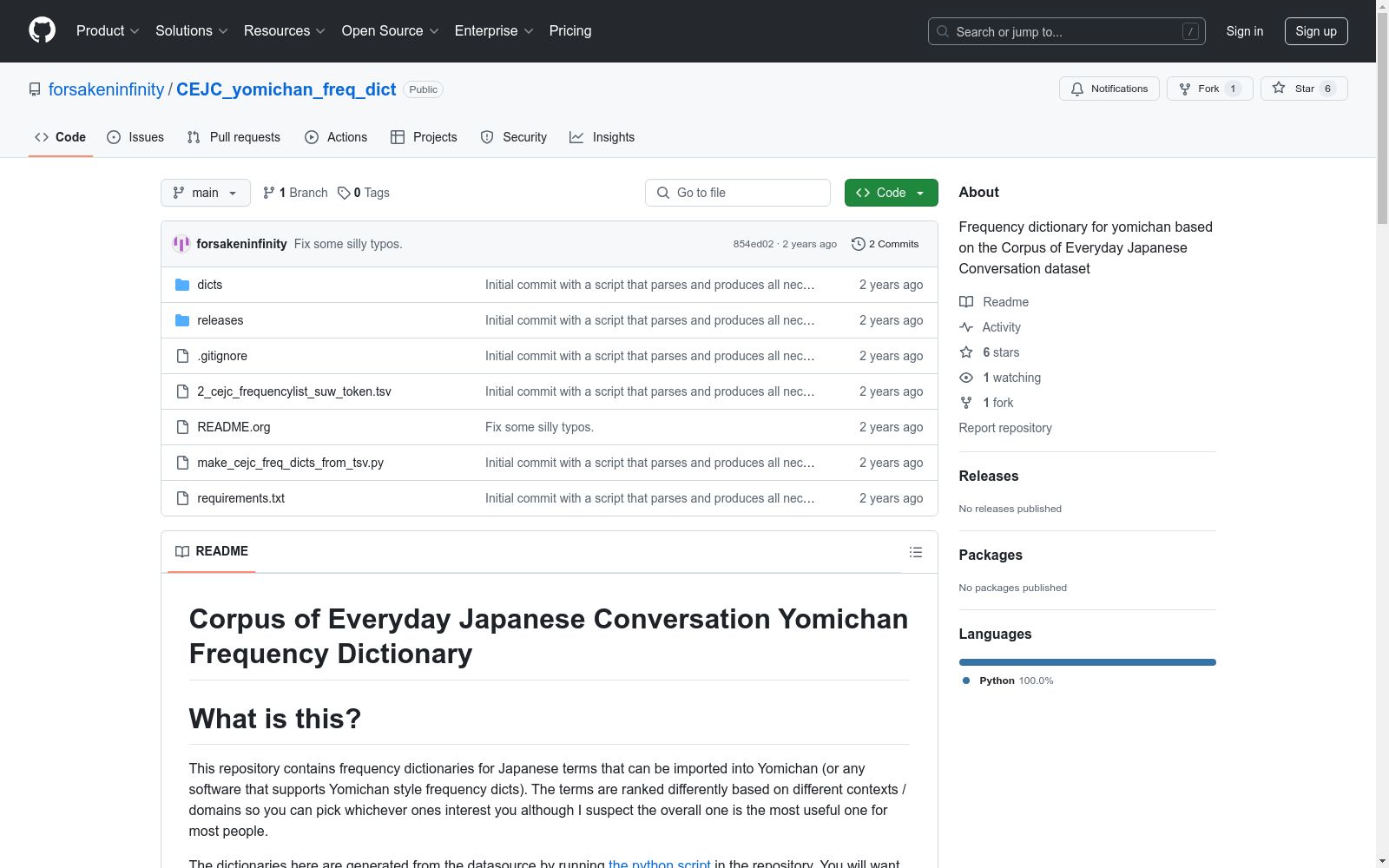Click the bell icon in Notifications
The height and width of the screenshot is (868, 1389).
[1077, 89]
